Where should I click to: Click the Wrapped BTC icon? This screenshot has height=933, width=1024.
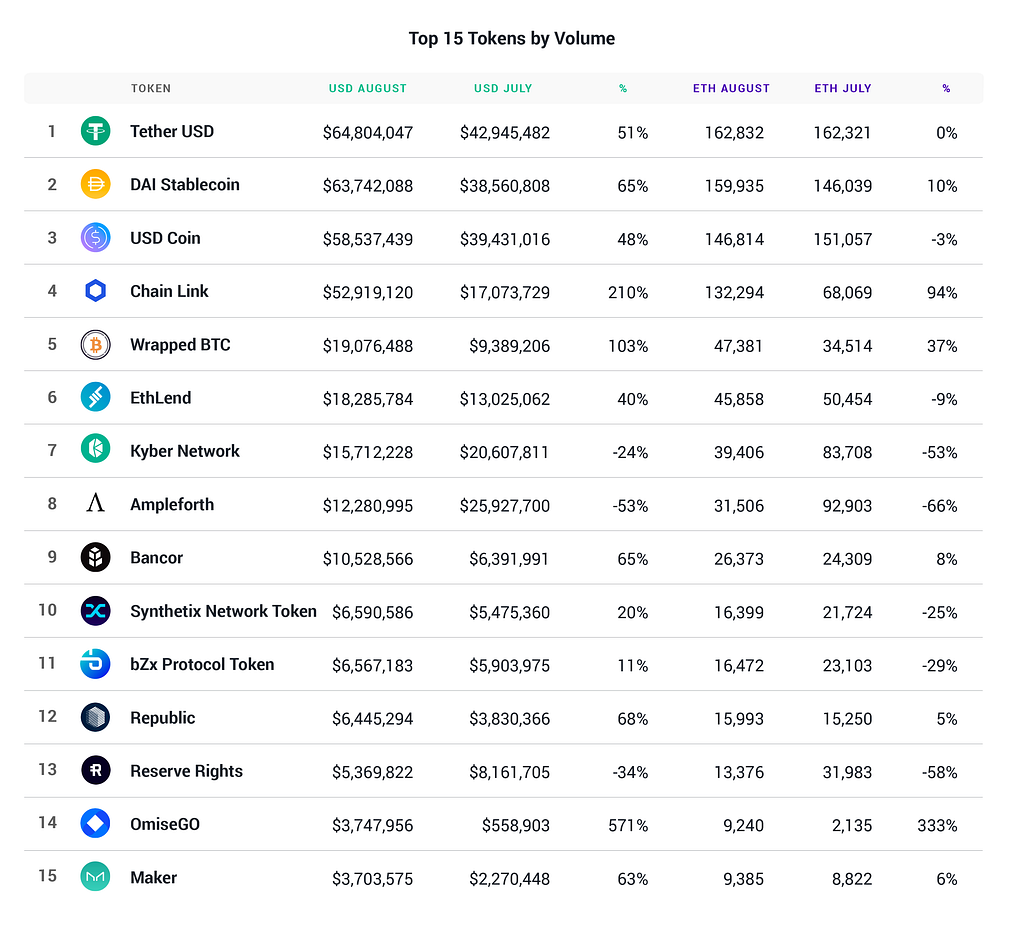coord(96,345)
